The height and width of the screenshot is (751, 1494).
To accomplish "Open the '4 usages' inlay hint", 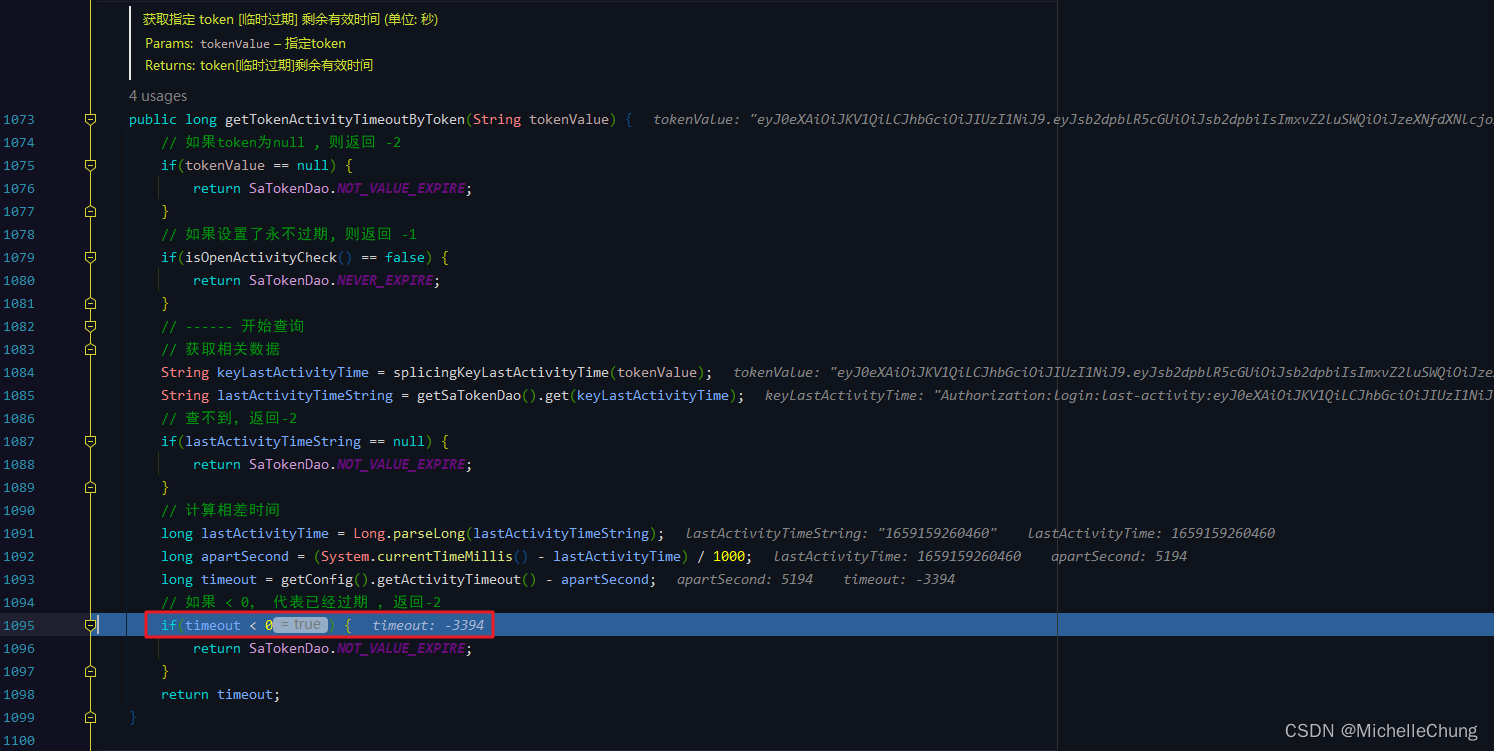I will (x=158, y=96).
